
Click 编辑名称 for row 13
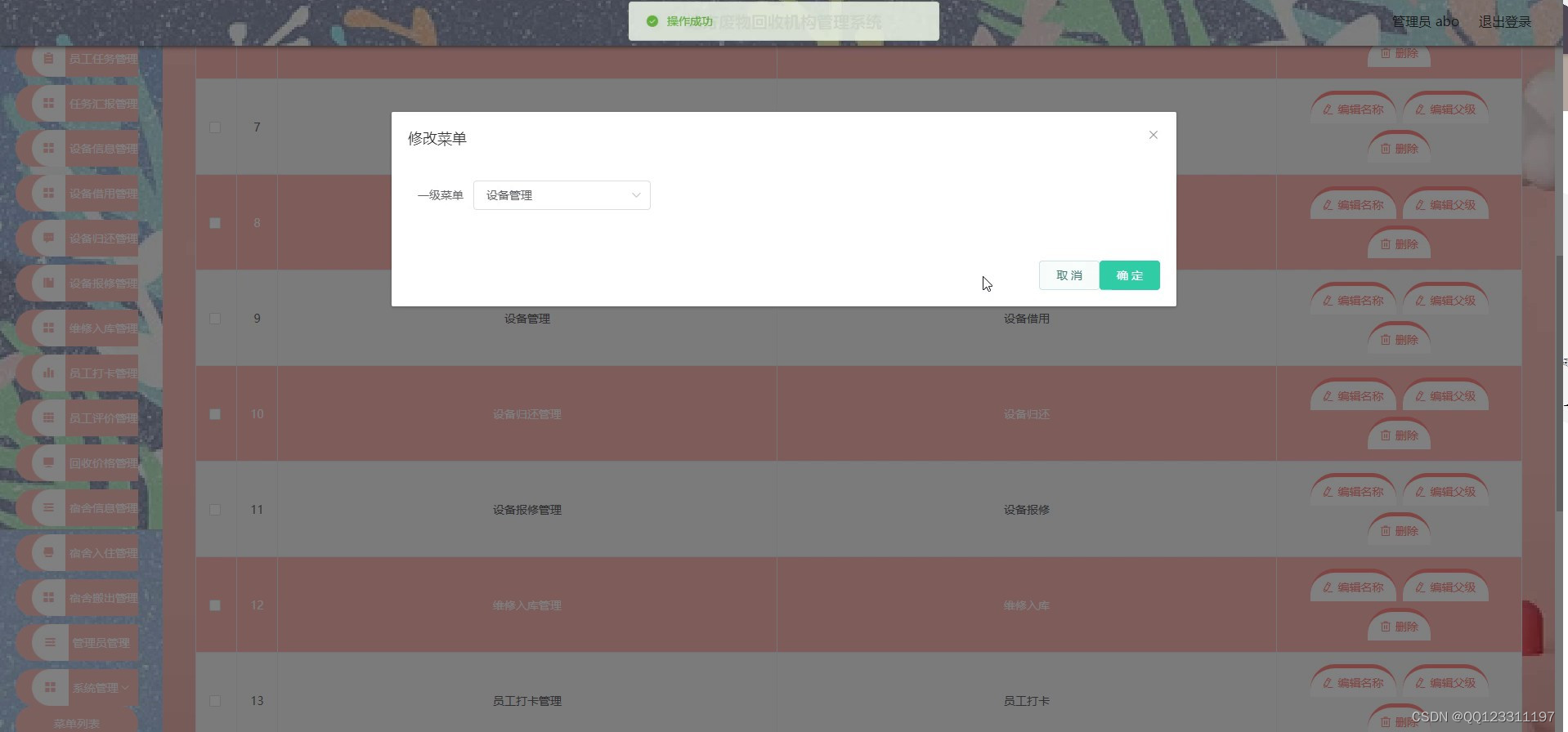[1353, 683]
